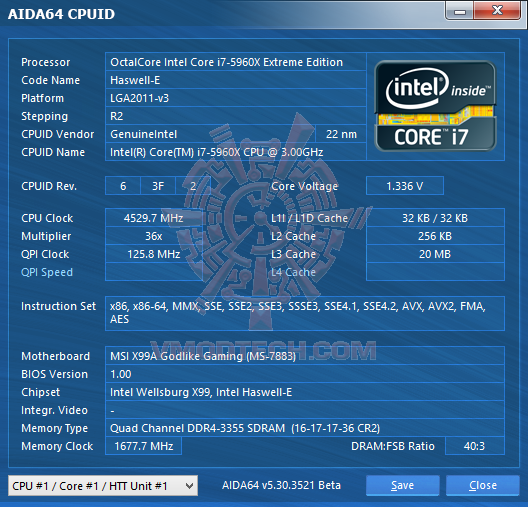528x507 pixels.
Task: Click the QPI Speed label
Action: 47,272
